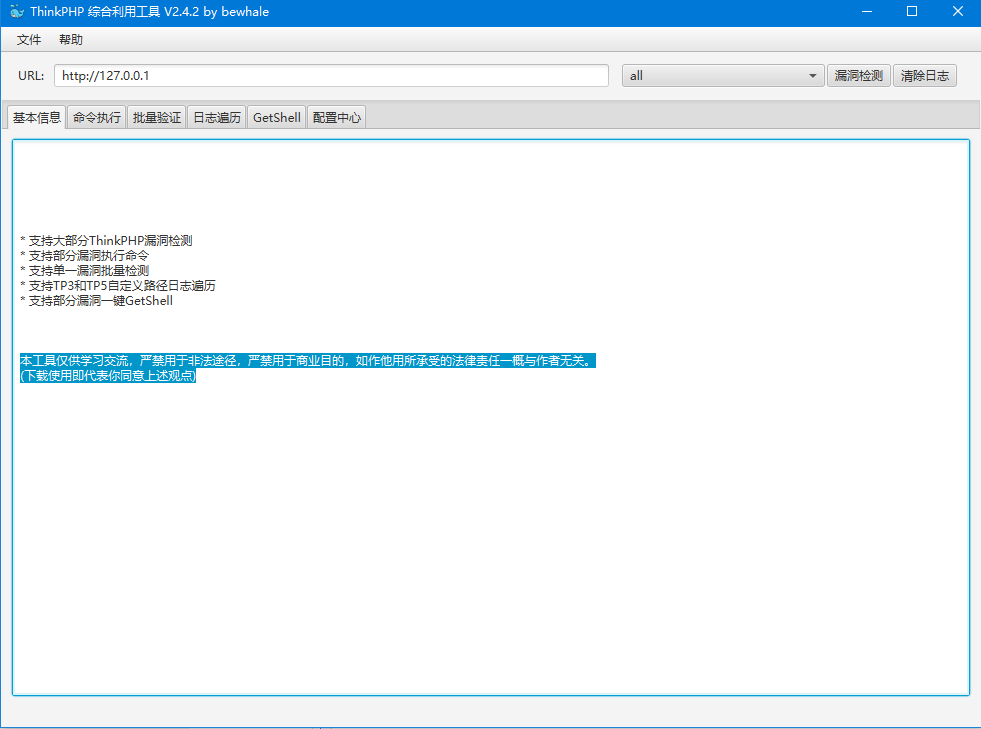The height and width of the screenshot is (729, 981).
Task: Focus the URL input field
Action: (331, 76)
